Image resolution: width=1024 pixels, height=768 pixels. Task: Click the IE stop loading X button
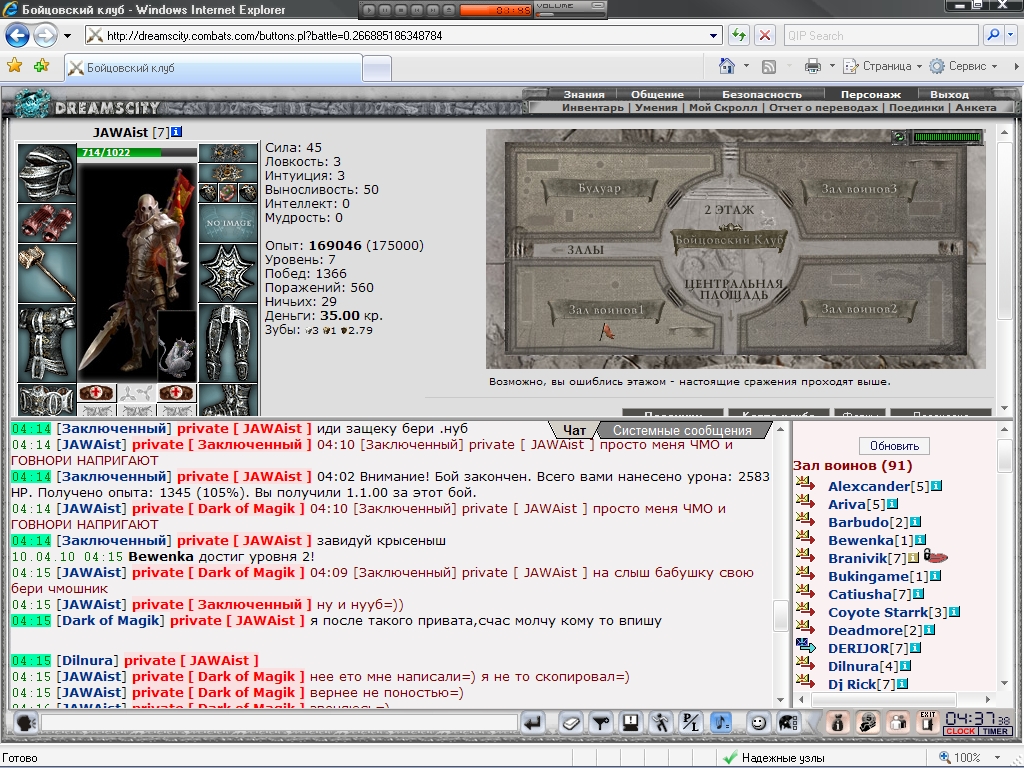pyautogui.click(x=765, y=35)
